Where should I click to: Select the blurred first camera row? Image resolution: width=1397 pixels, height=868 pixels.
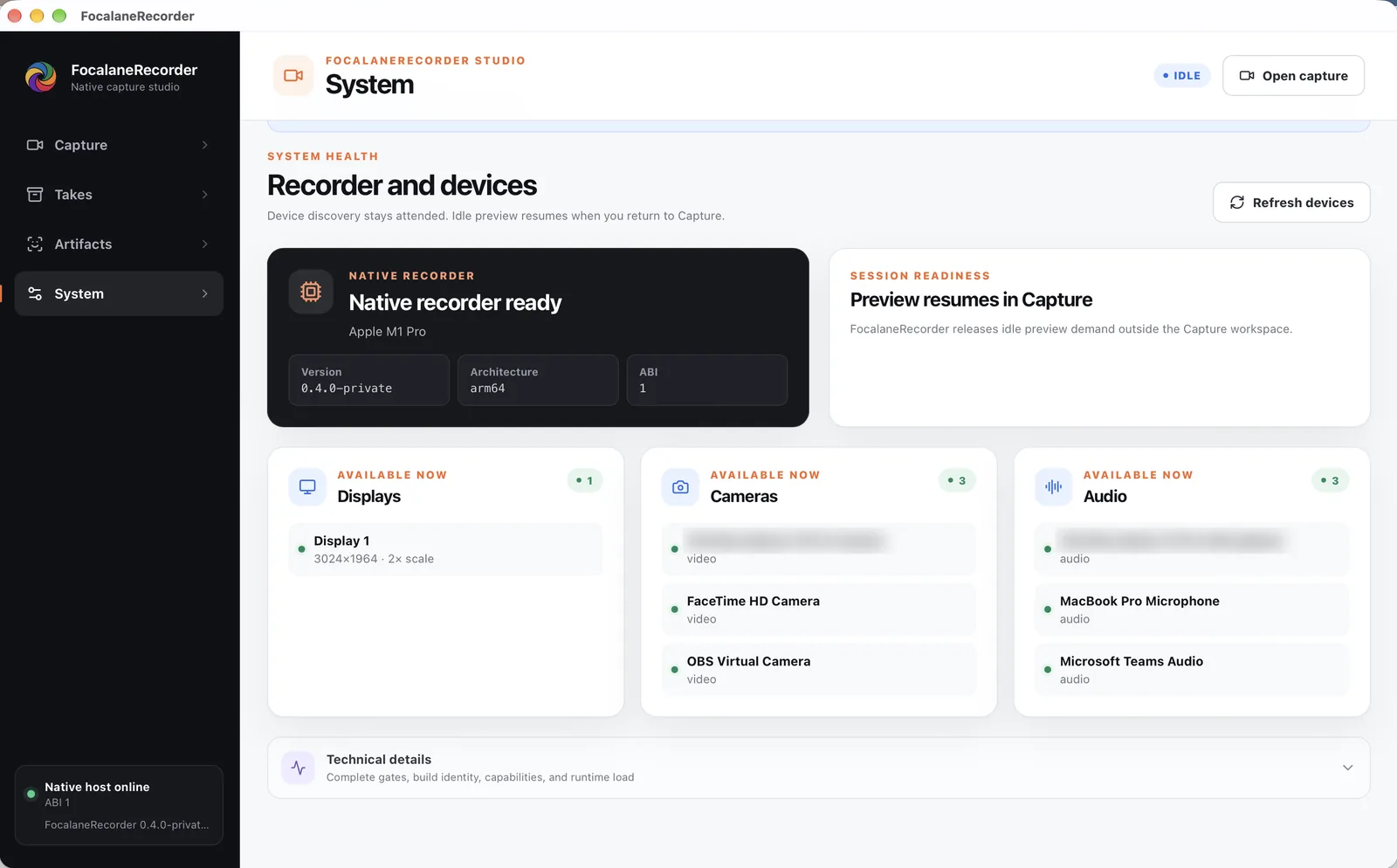pos(818,549)
